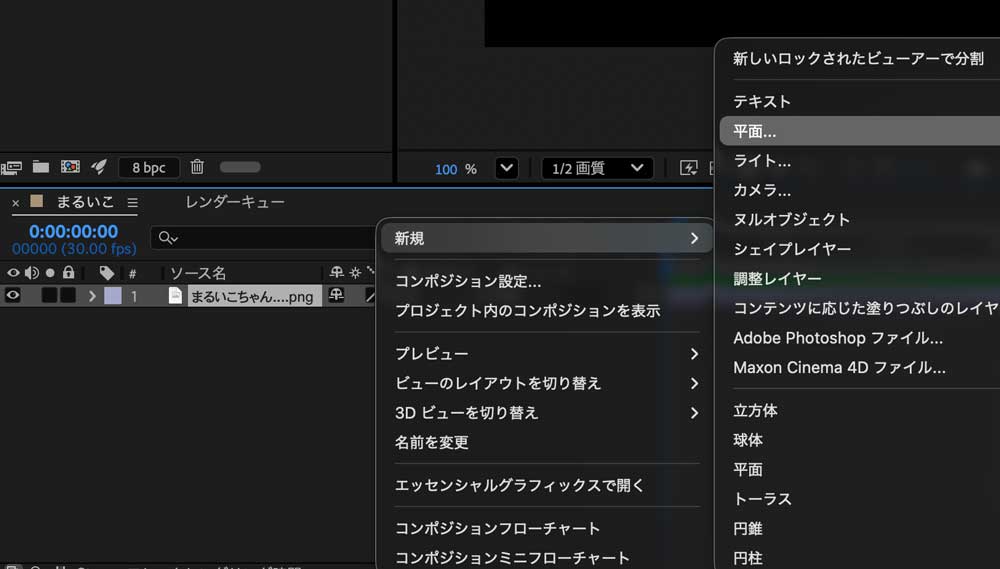Expand layer 1 properties chevron
This screenshot has height=569, width=1000.
click(x=92, y=296)
